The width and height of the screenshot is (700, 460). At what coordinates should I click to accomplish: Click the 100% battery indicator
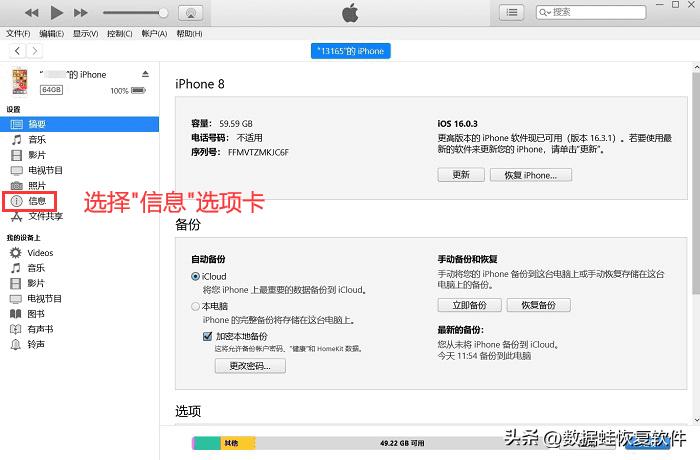point(128,91)
